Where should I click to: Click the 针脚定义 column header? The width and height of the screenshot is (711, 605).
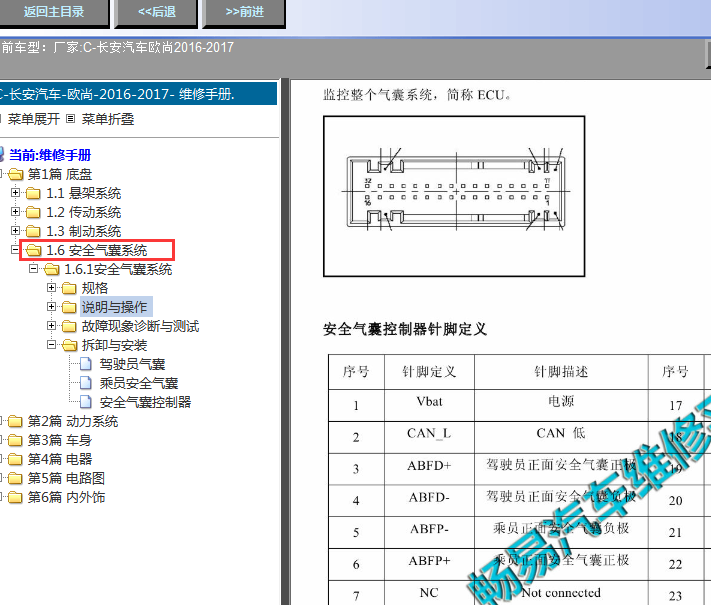pyautogui.click(x=429, y=372)
